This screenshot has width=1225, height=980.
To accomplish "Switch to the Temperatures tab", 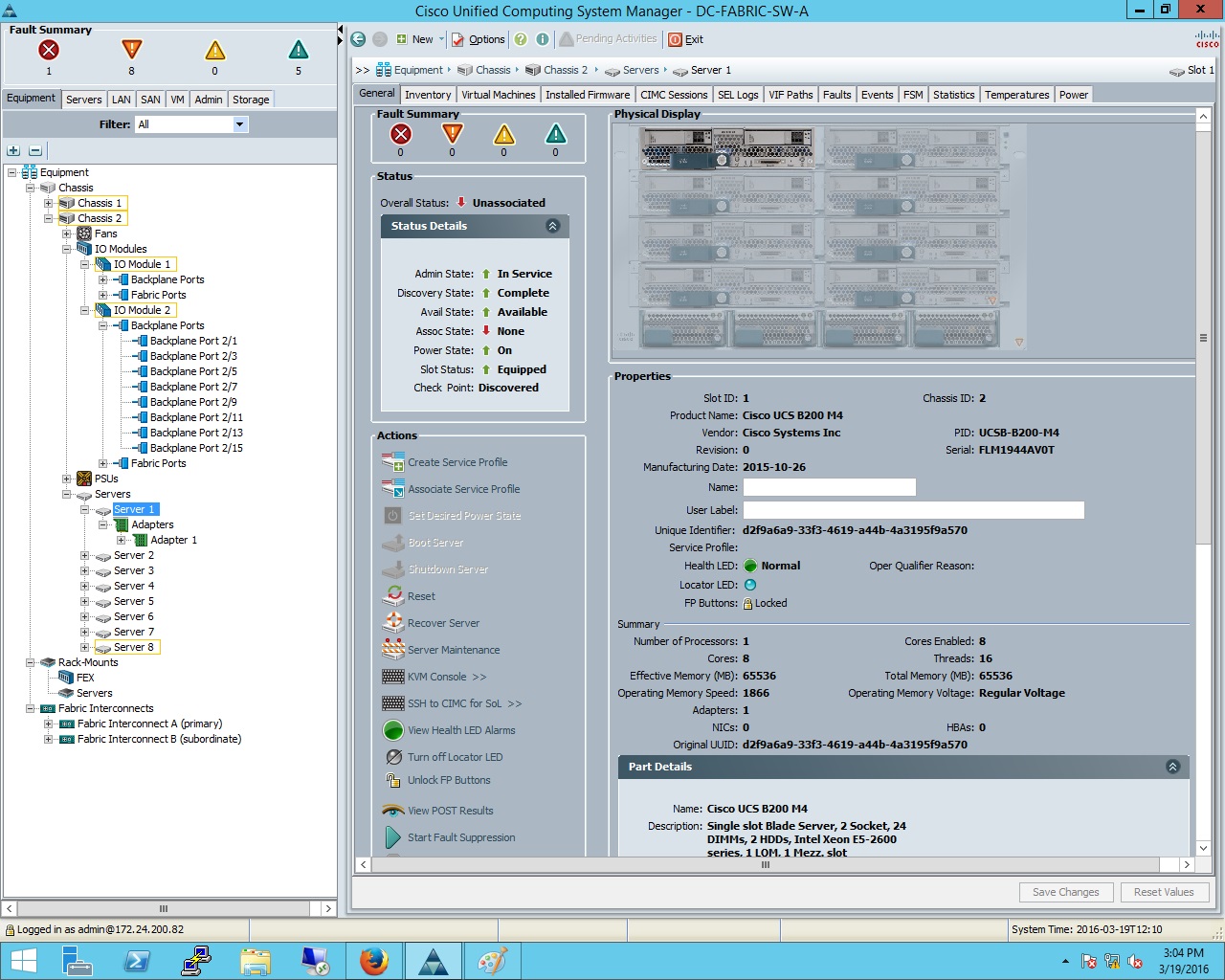I will pyautogui.click(x=1016, y=95).
